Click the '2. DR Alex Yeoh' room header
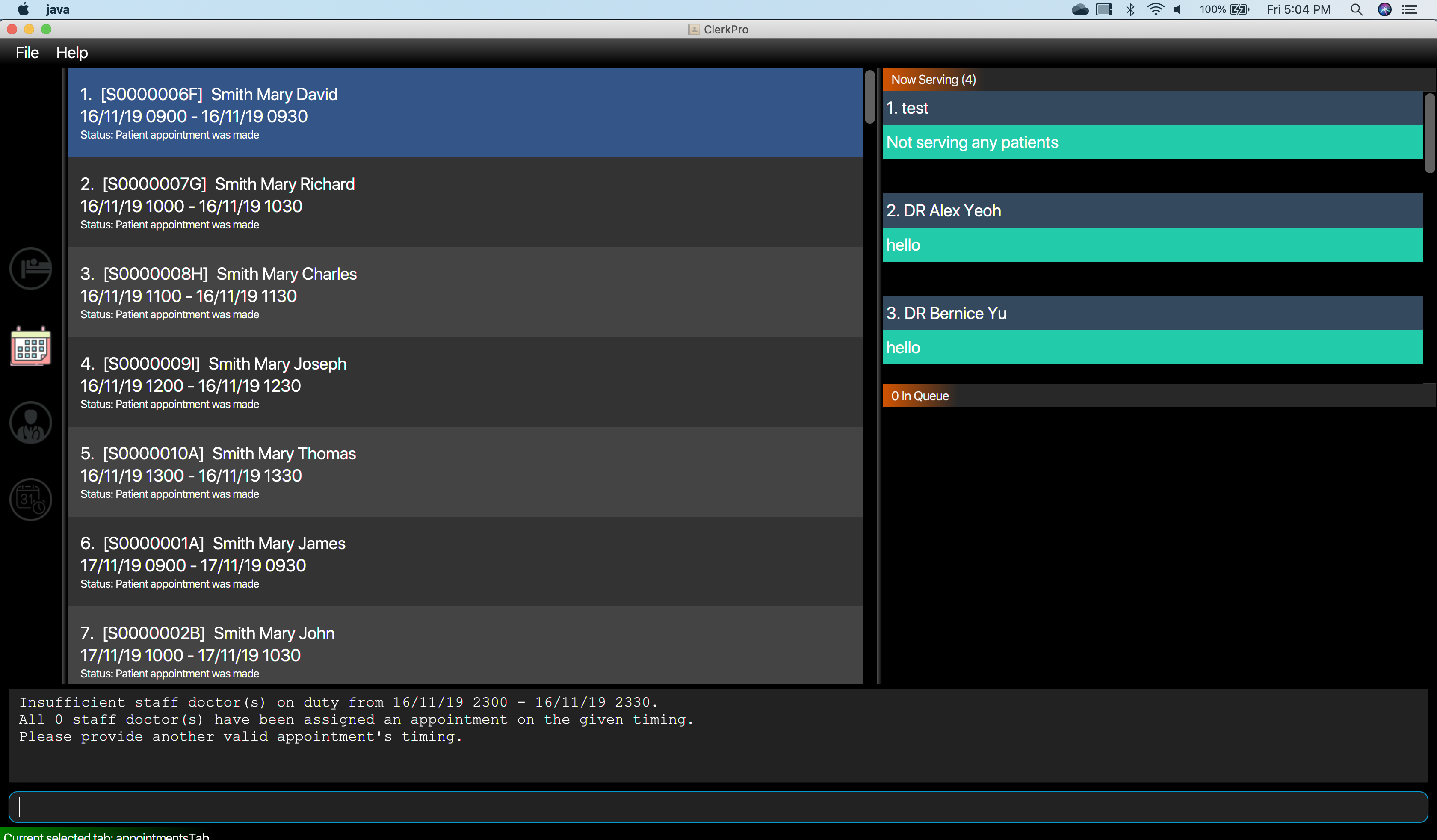The height and width of the screenshot is (840, 1437). tap(1153, 210)
